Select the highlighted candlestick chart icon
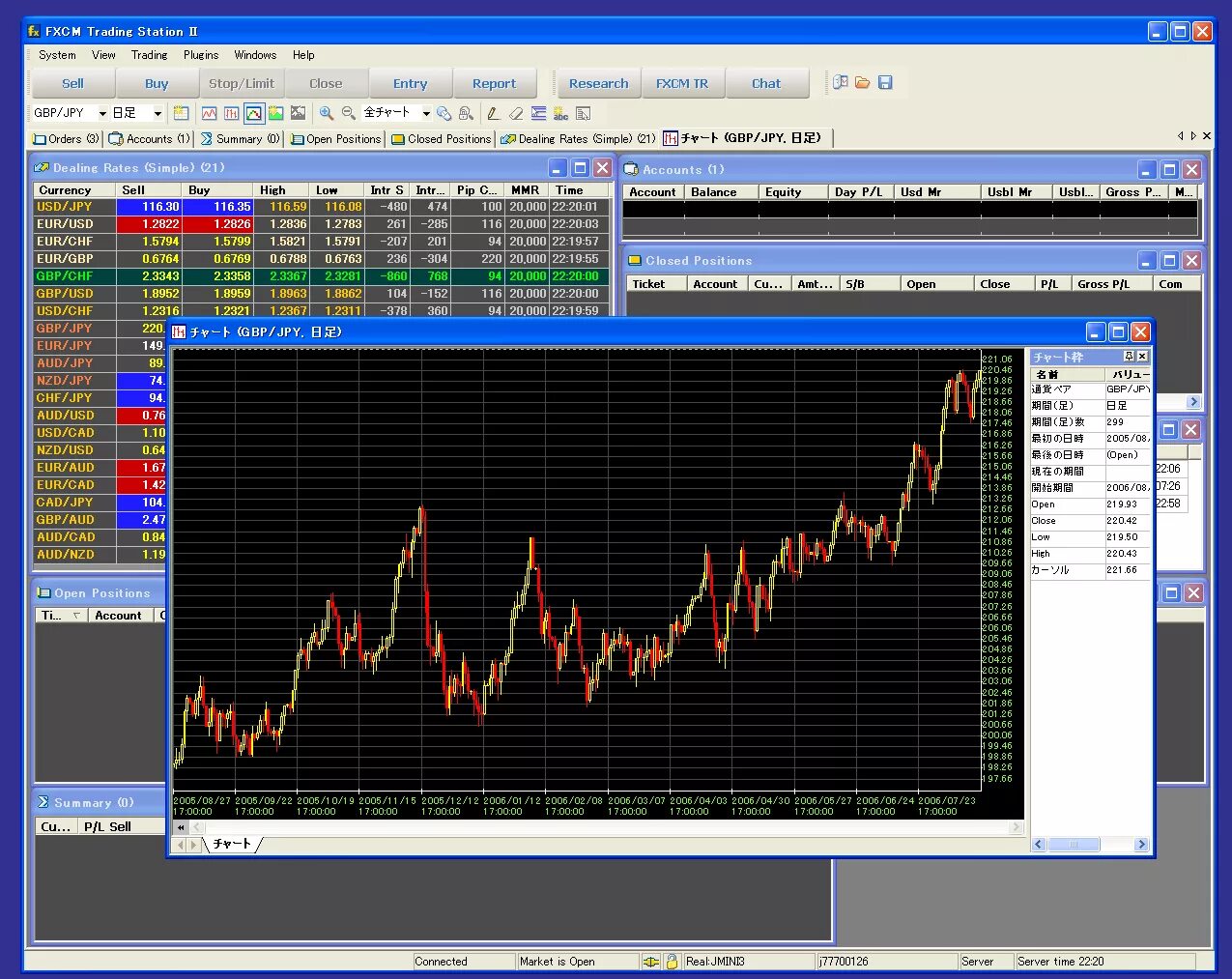 254,113
